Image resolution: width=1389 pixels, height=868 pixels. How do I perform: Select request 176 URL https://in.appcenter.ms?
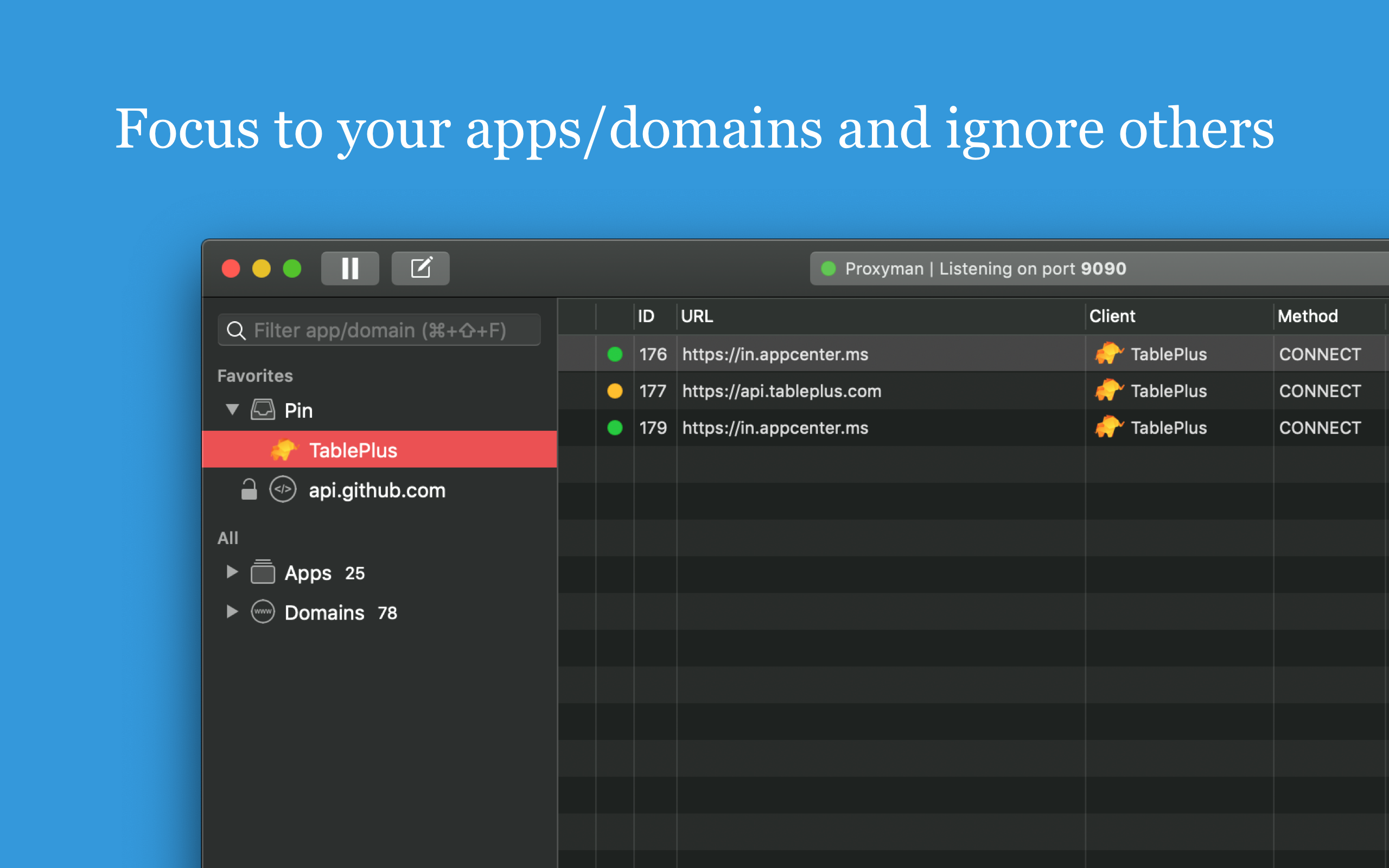pyautogui.click(x=775, y=354)
